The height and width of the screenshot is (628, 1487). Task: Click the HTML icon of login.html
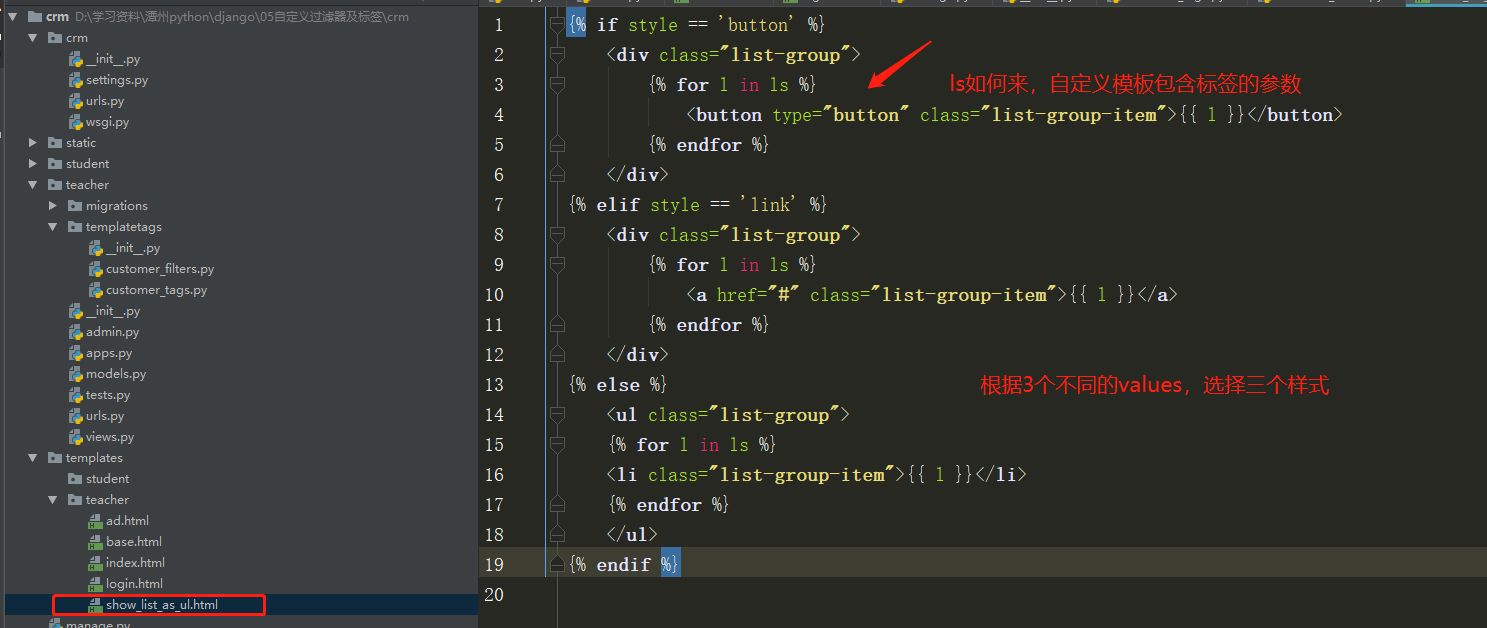[96, 584]
